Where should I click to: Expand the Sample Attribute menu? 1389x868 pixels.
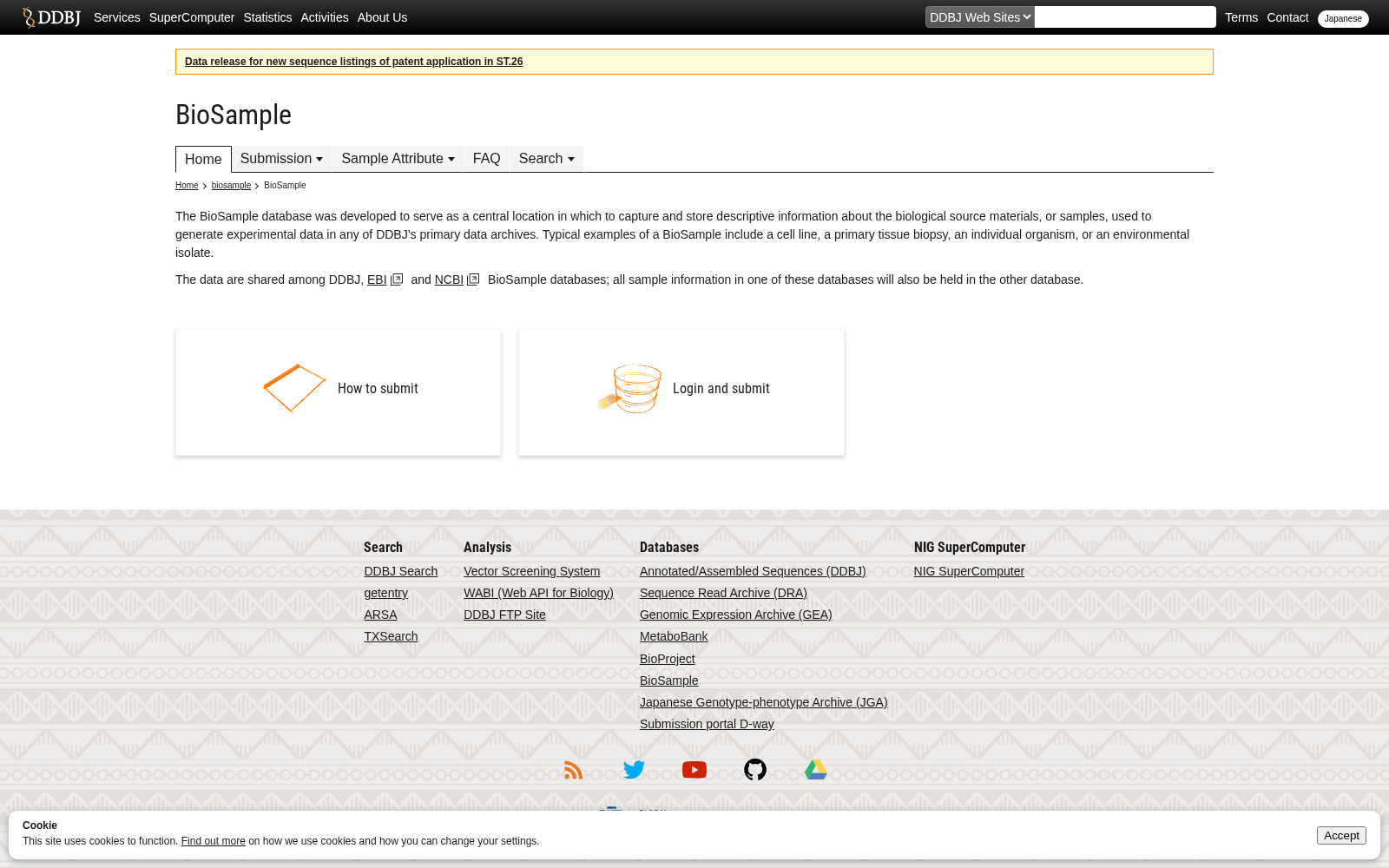(398, 159)
